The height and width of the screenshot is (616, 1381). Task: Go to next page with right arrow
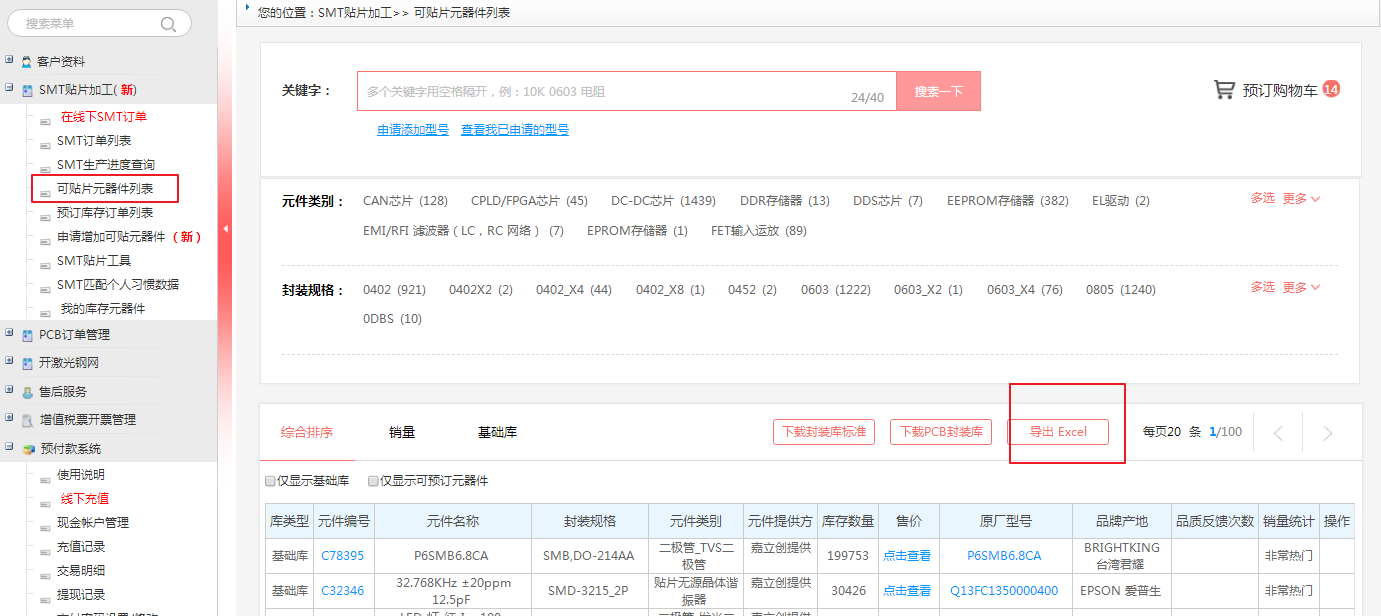pyautogui.click(x=1327, y=433)
